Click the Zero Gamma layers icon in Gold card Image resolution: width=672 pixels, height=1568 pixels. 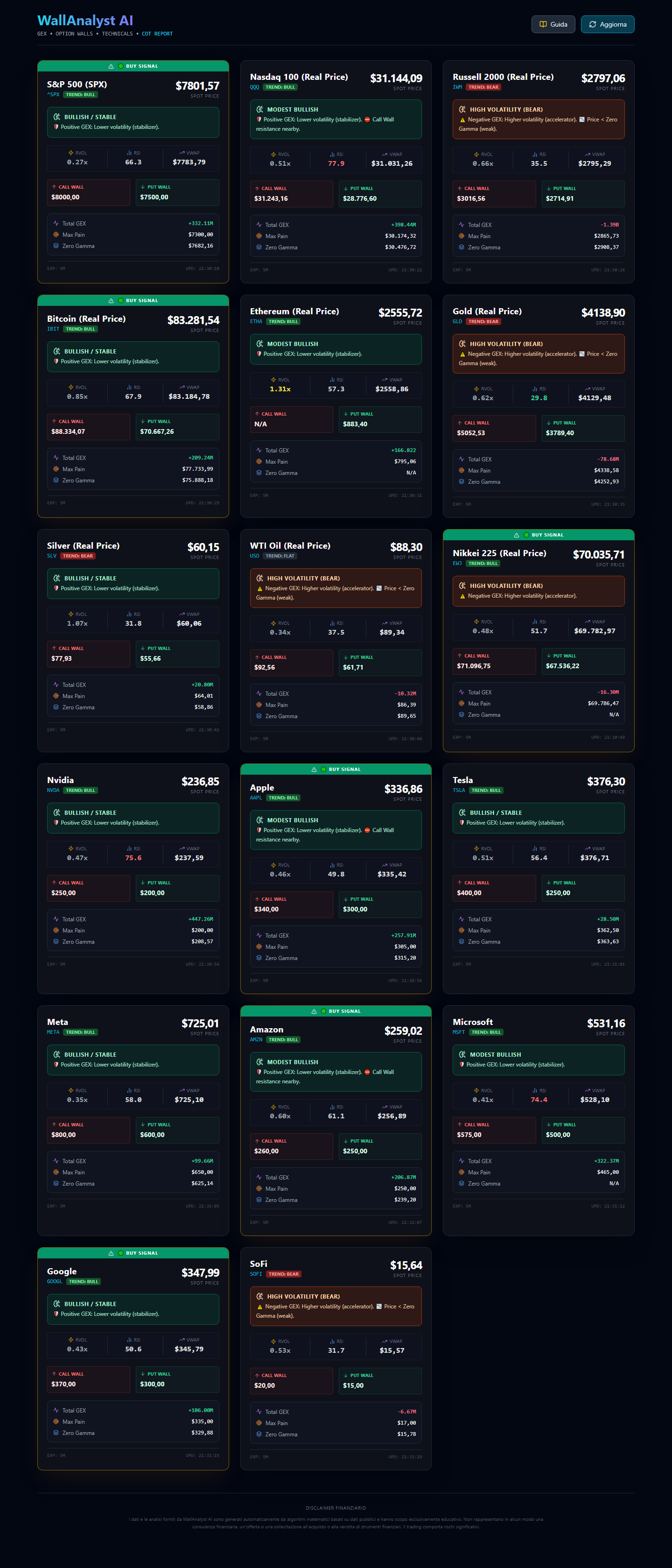tap(462, 481)
